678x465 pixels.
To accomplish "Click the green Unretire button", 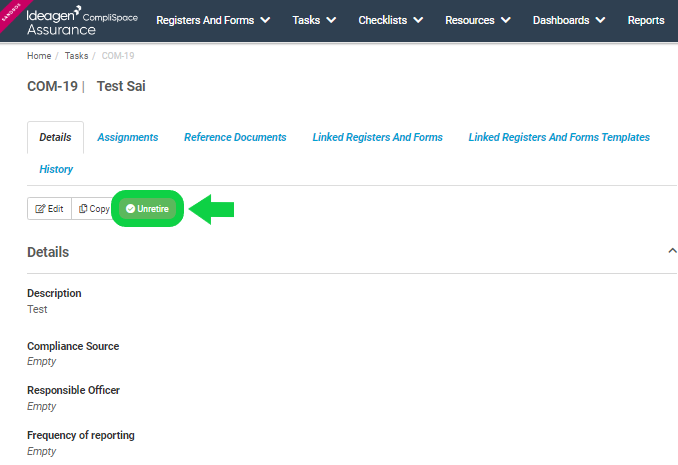I will tap(147, 209).
